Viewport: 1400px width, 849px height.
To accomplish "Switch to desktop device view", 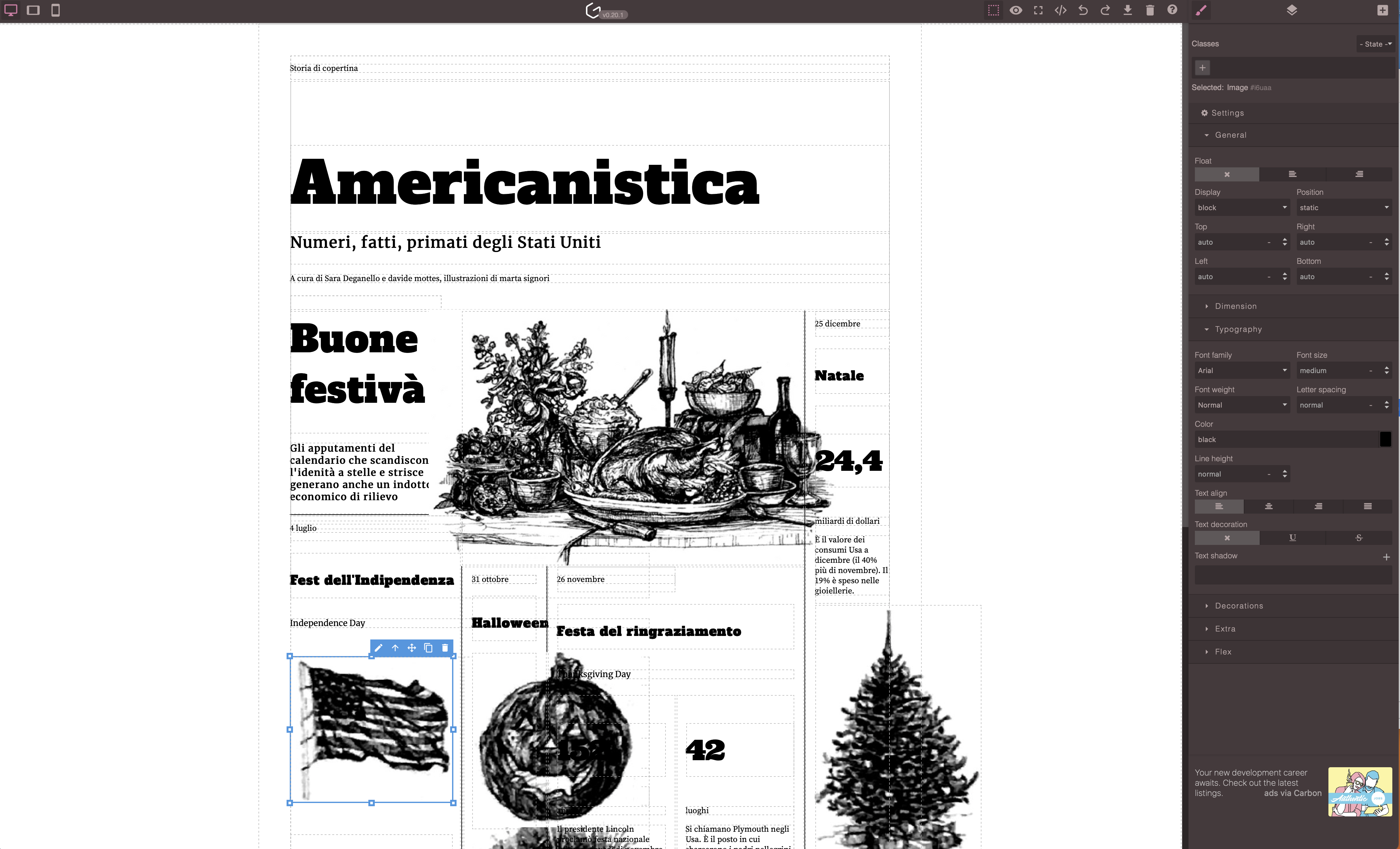I will tap(11, 10).
